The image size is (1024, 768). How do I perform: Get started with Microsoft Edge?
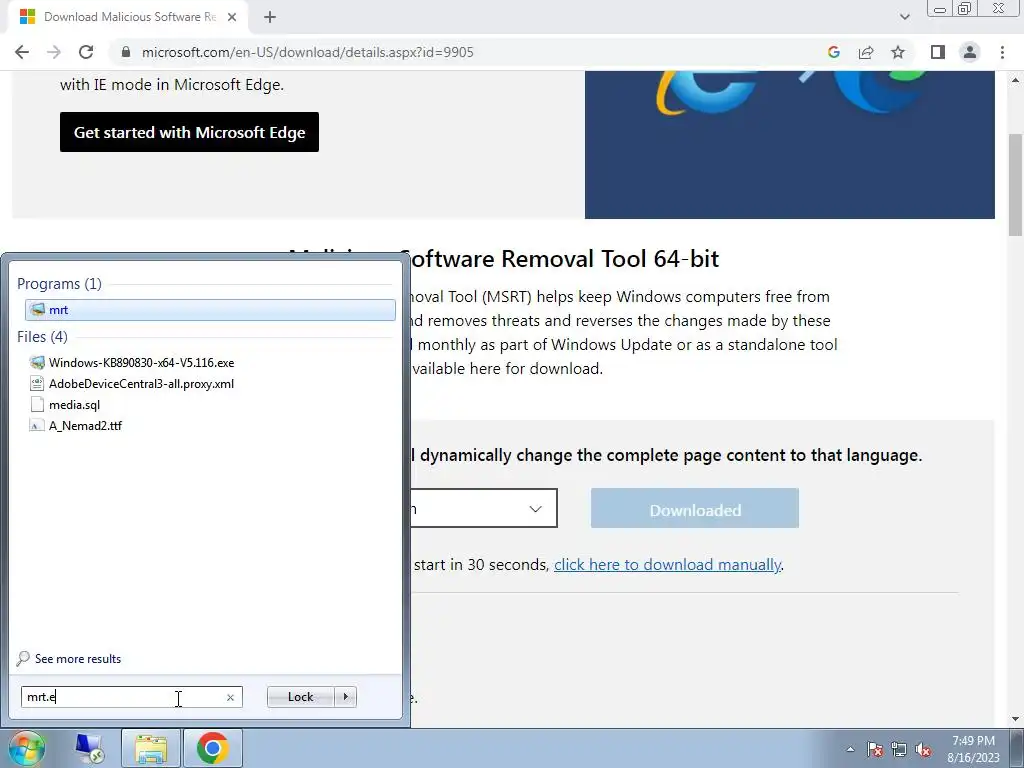tap(189, 132)
